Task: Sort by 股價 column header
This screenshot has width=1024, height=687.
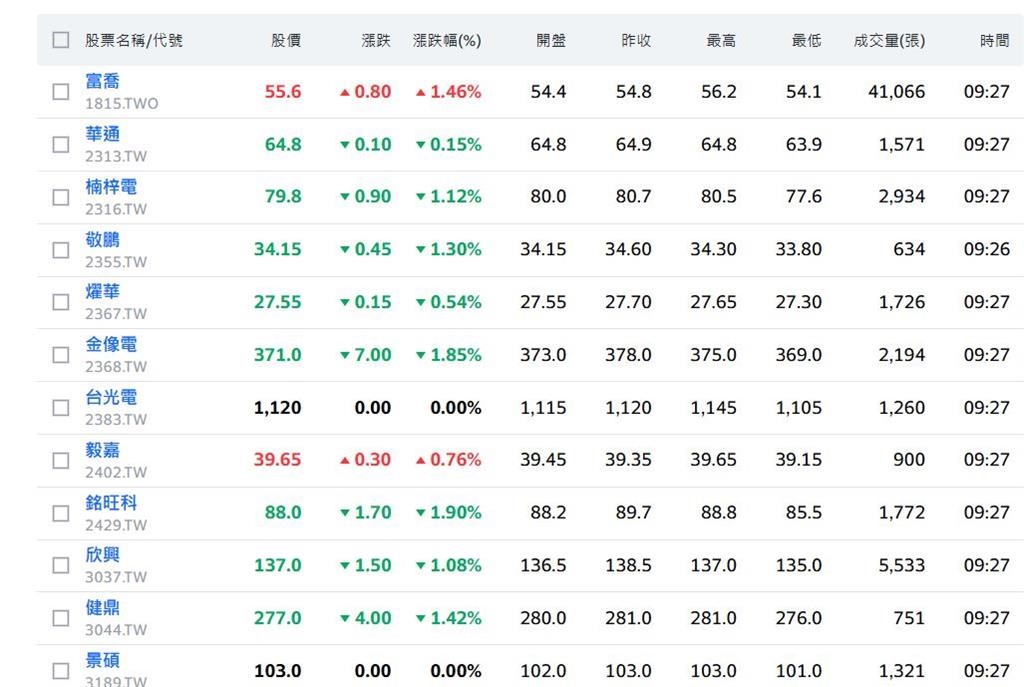Action: (286, 41)
